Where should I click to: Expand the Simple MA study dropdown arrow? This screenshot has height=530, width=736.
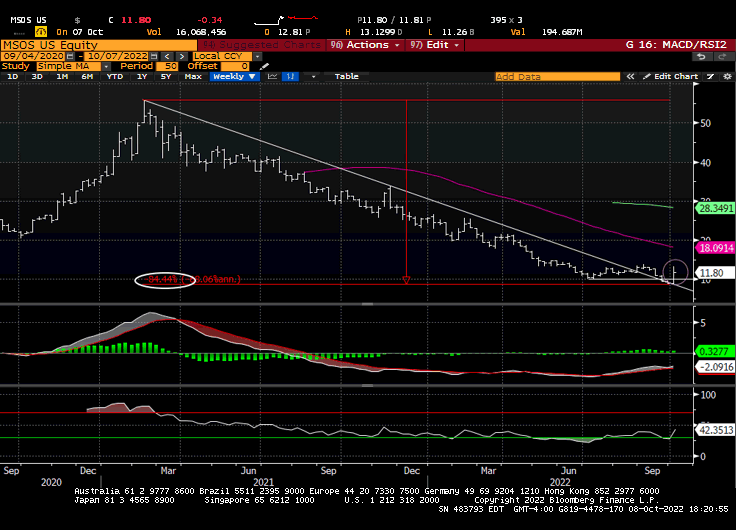106,66
